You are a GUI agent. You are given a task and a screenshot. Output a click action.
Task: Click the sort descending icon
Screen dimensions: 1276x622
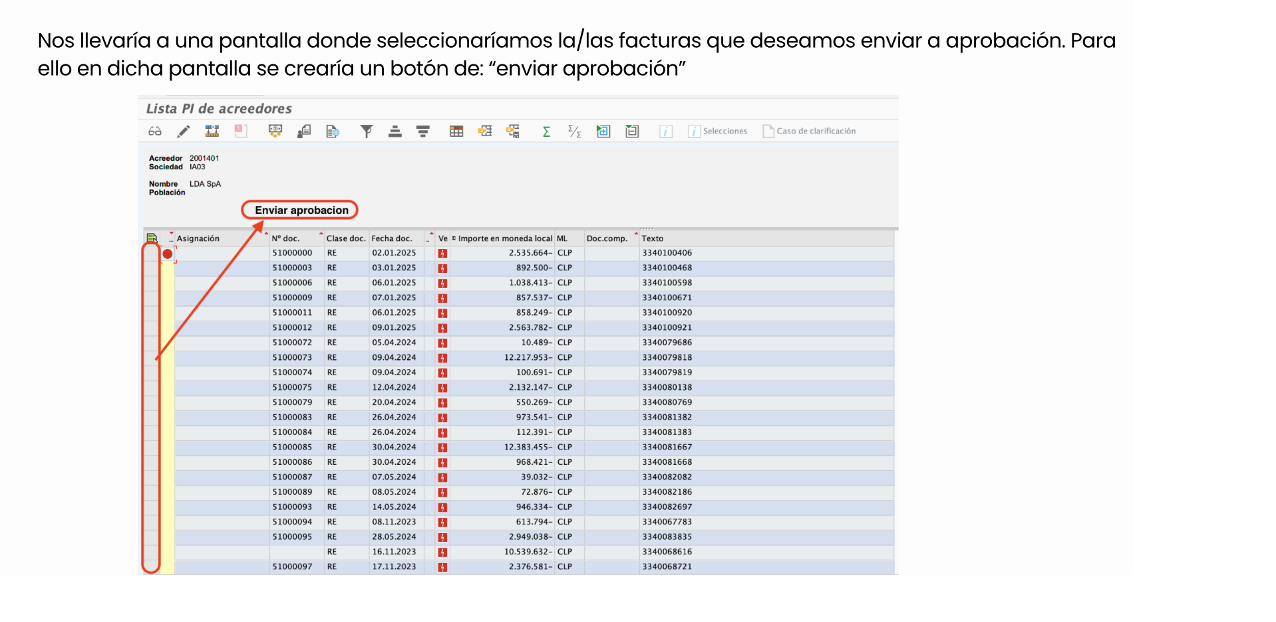pyautogui.click(x=423, y=131)
